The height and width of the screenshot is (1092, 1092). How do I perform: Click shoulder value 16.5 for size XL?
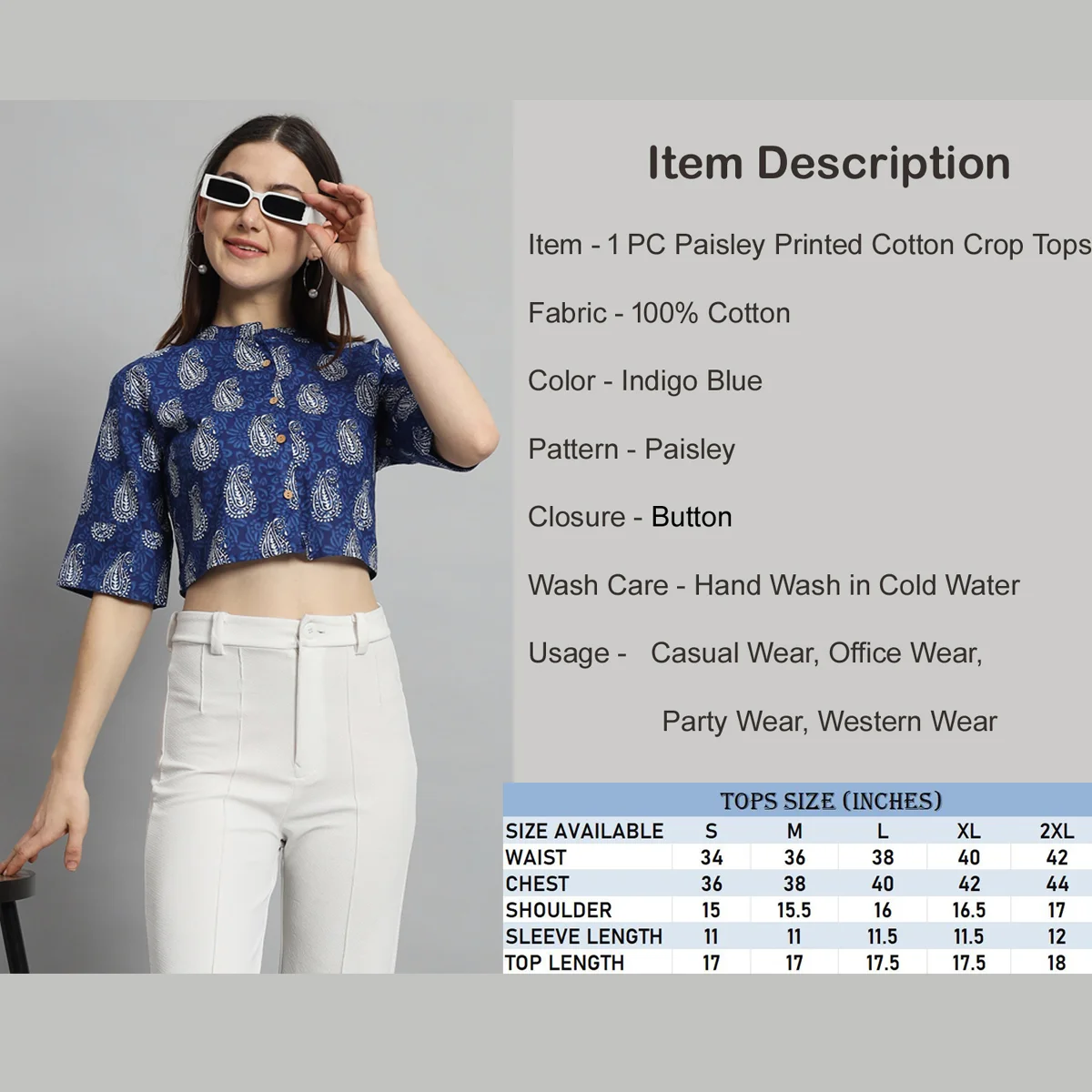click(x=968, y=910)
